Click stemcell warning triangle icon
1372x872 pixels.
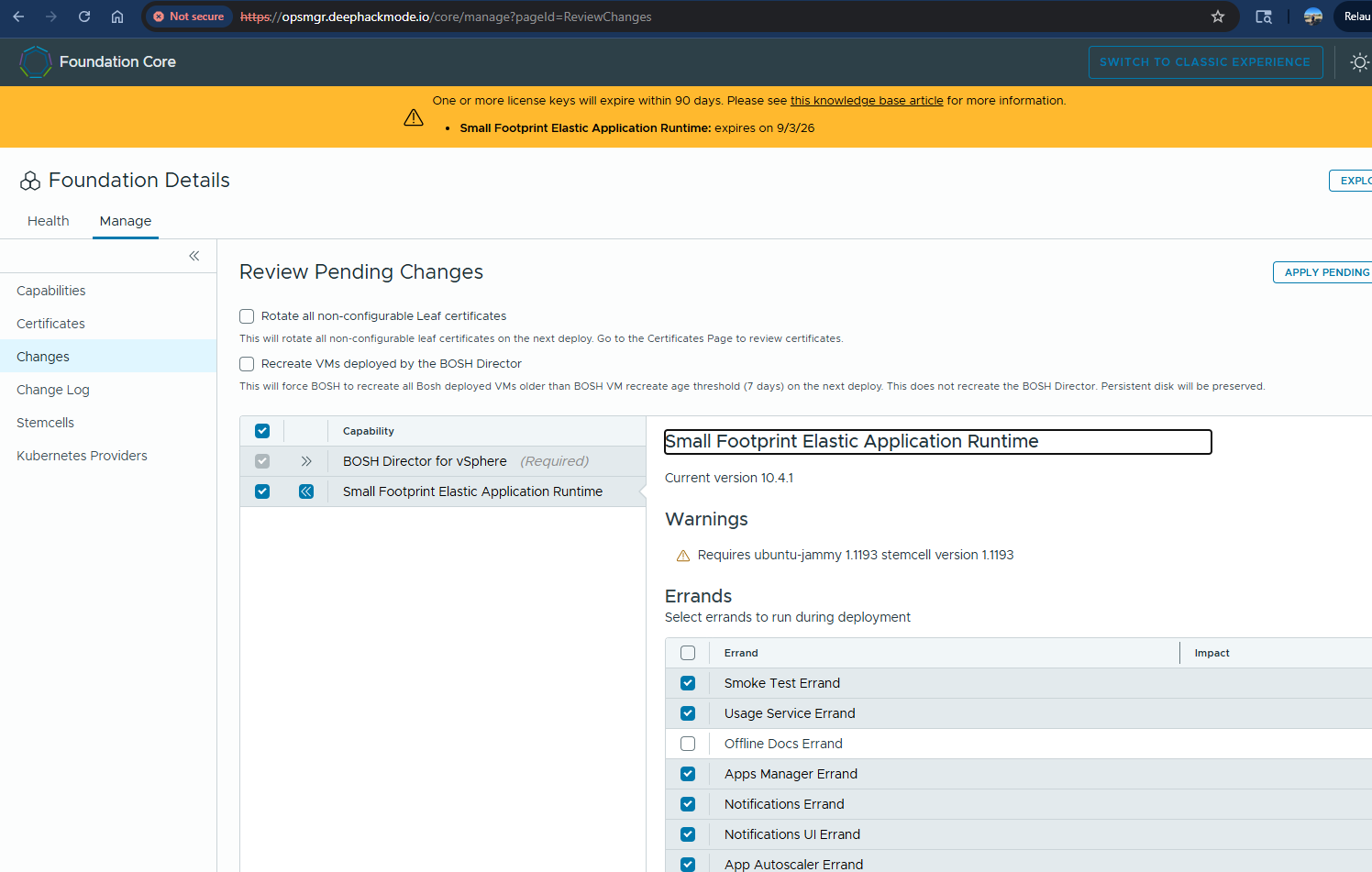(x=683, y=556)
